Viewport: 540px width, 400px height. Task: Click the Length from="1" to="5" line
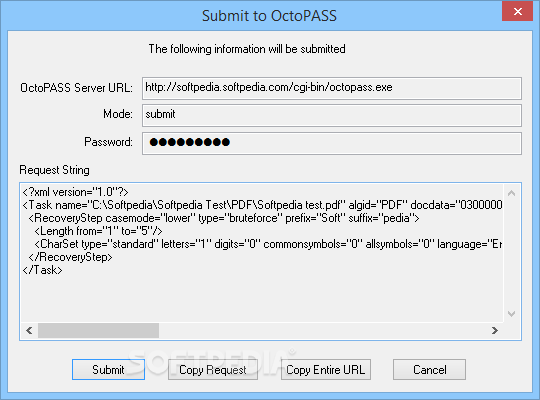pos(98,231)
